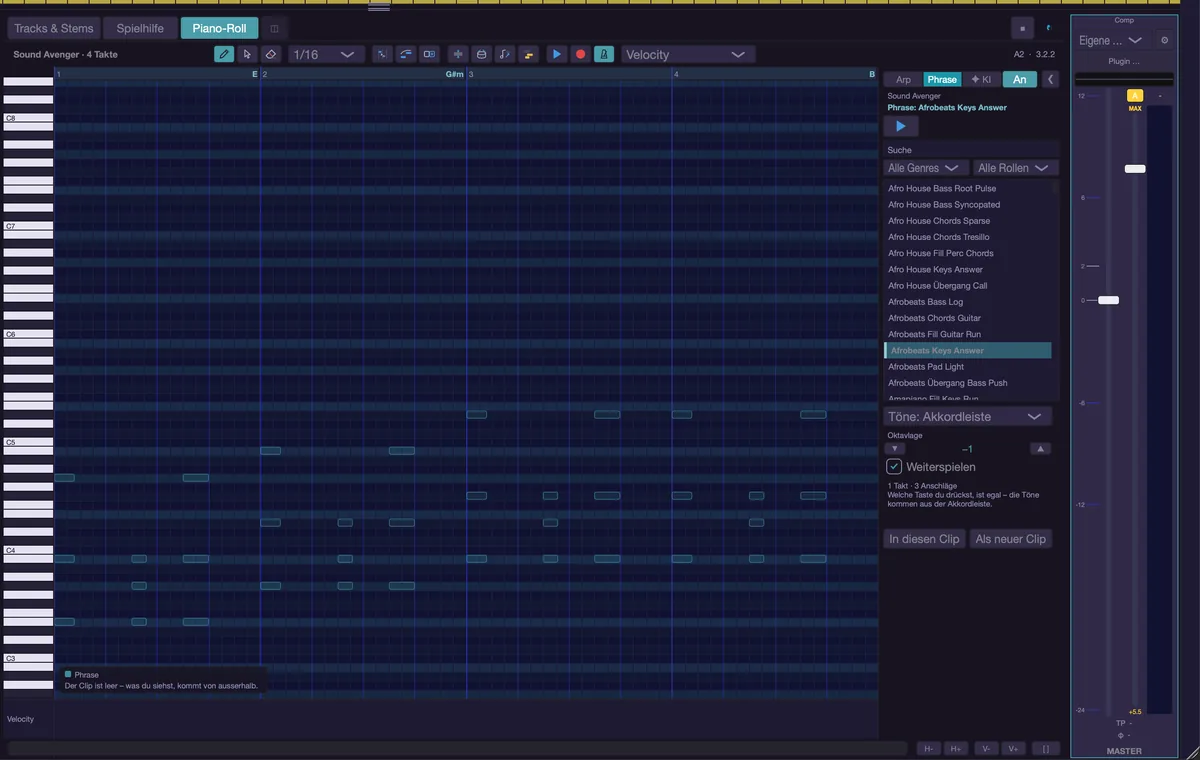Toggle the An switch in phrase panel
Screen dimensions: 1200x760
pyautogui.click(x=1019, y=79)
